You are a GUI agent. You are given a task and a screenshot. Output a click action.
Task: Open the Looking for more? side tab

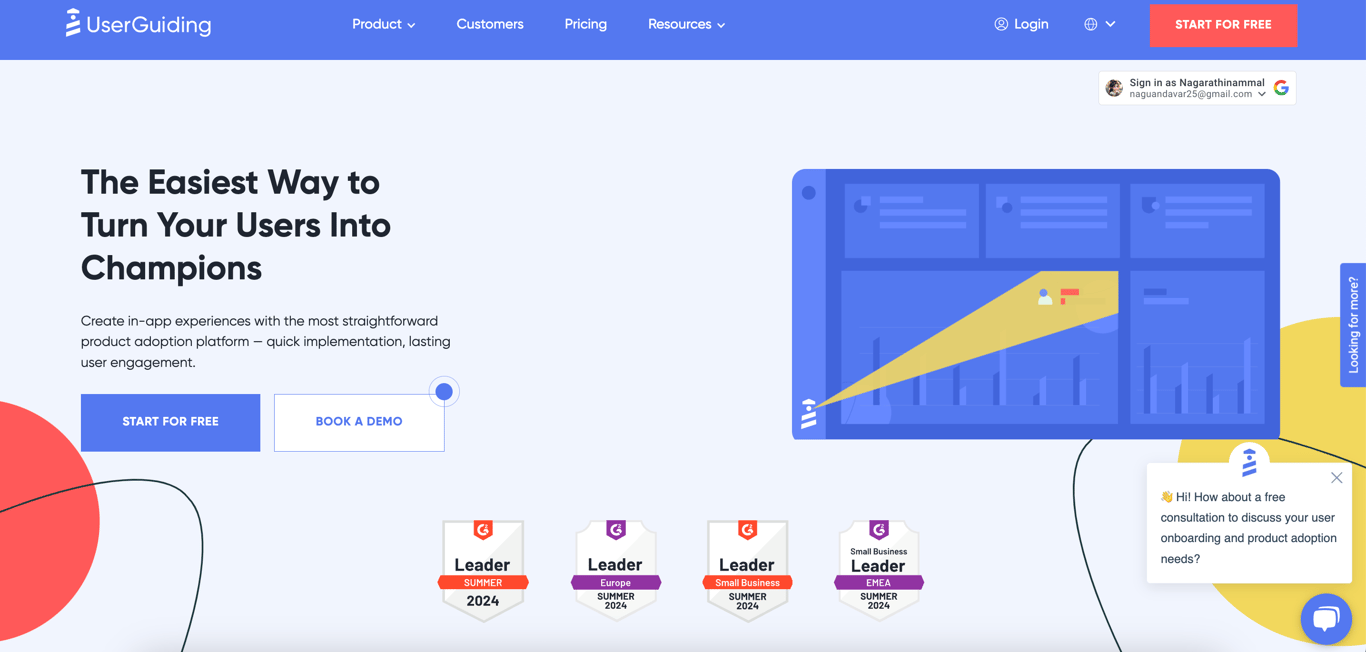pyautogui.click(x=1353, y=325)
